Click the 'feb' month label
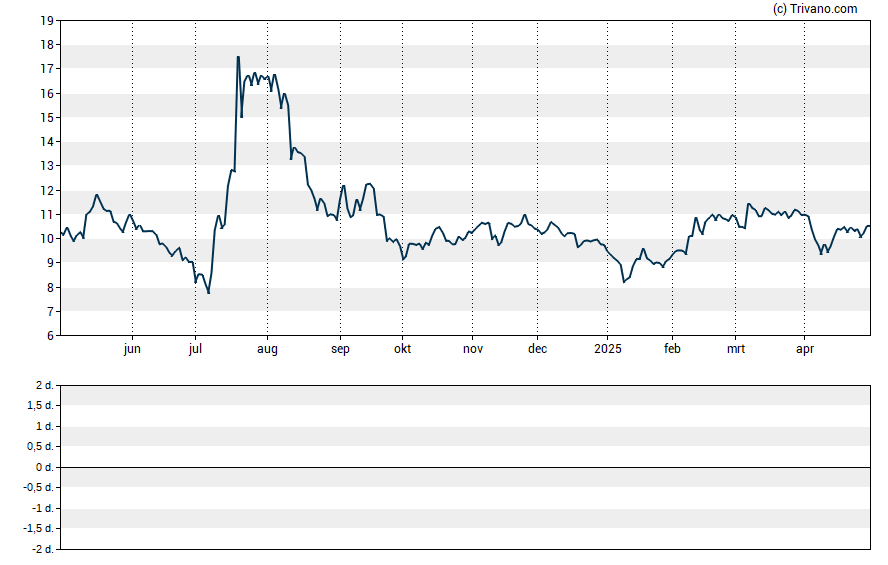Image resolution: width=888 pixels, height=565 pixels. (x=672, y=349)
